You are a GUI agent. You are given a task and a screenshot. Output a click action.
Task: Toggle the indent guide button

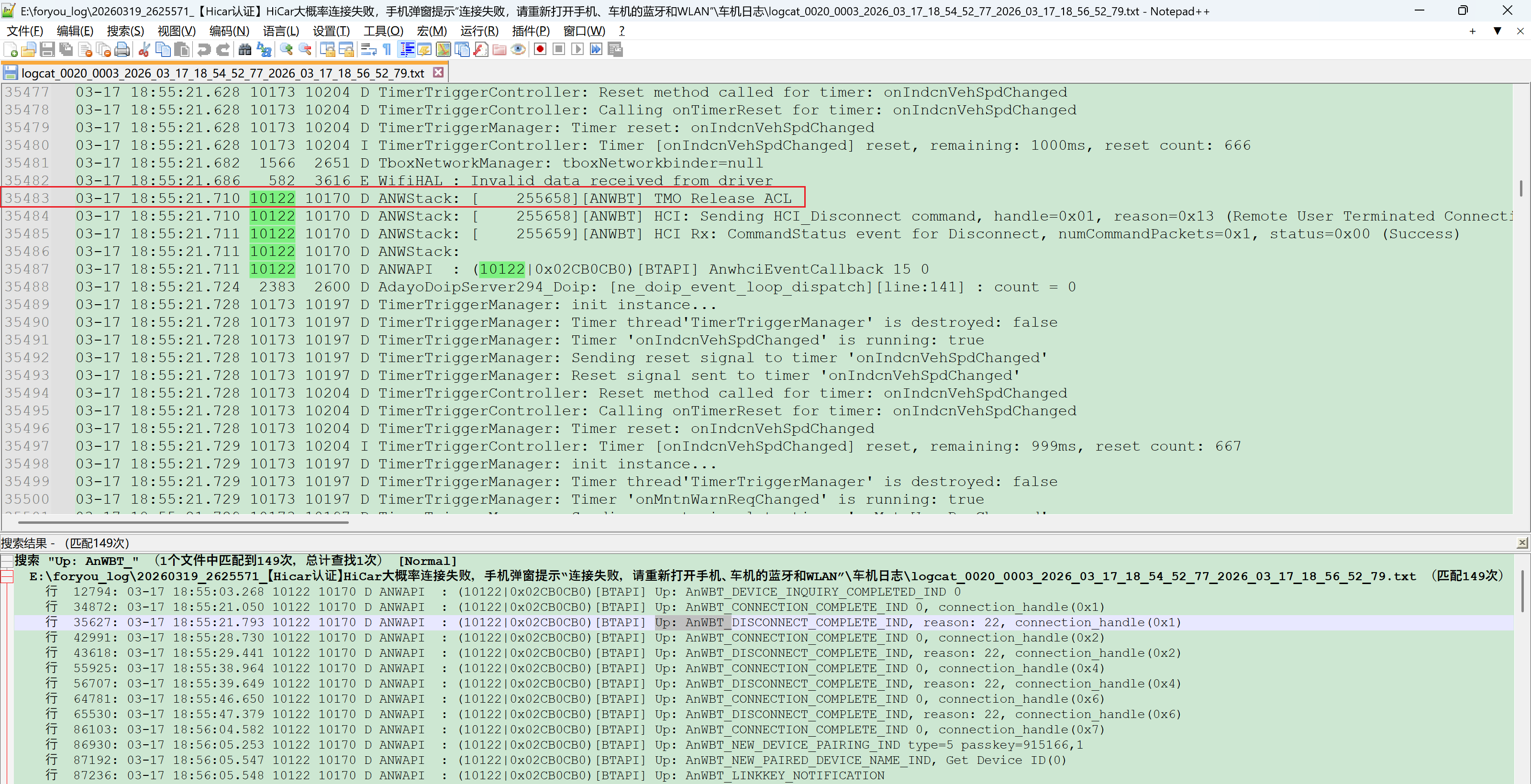pyautogui.click(x=407, y=50)
